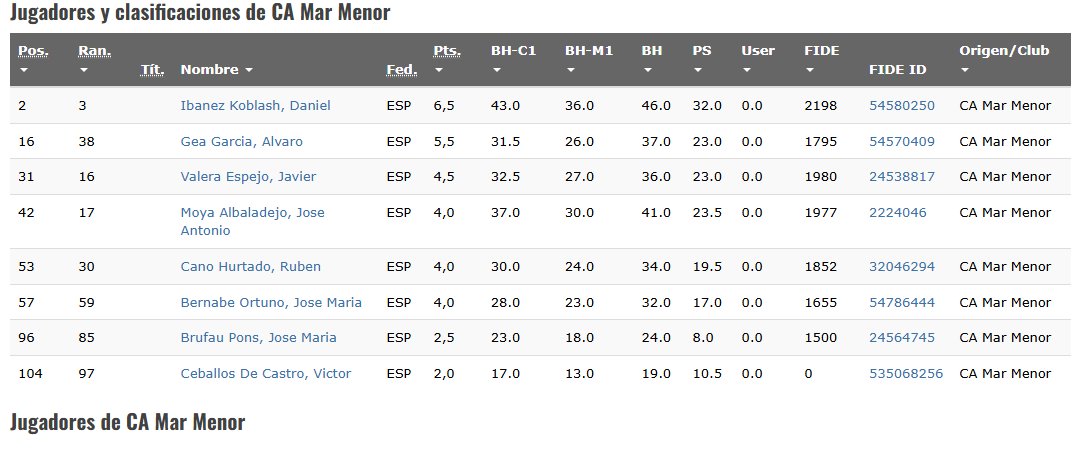Click the sort arrow under PS column
Image resolution: width=1072 pixels, height=453 pixels.
tap(698, 70)
